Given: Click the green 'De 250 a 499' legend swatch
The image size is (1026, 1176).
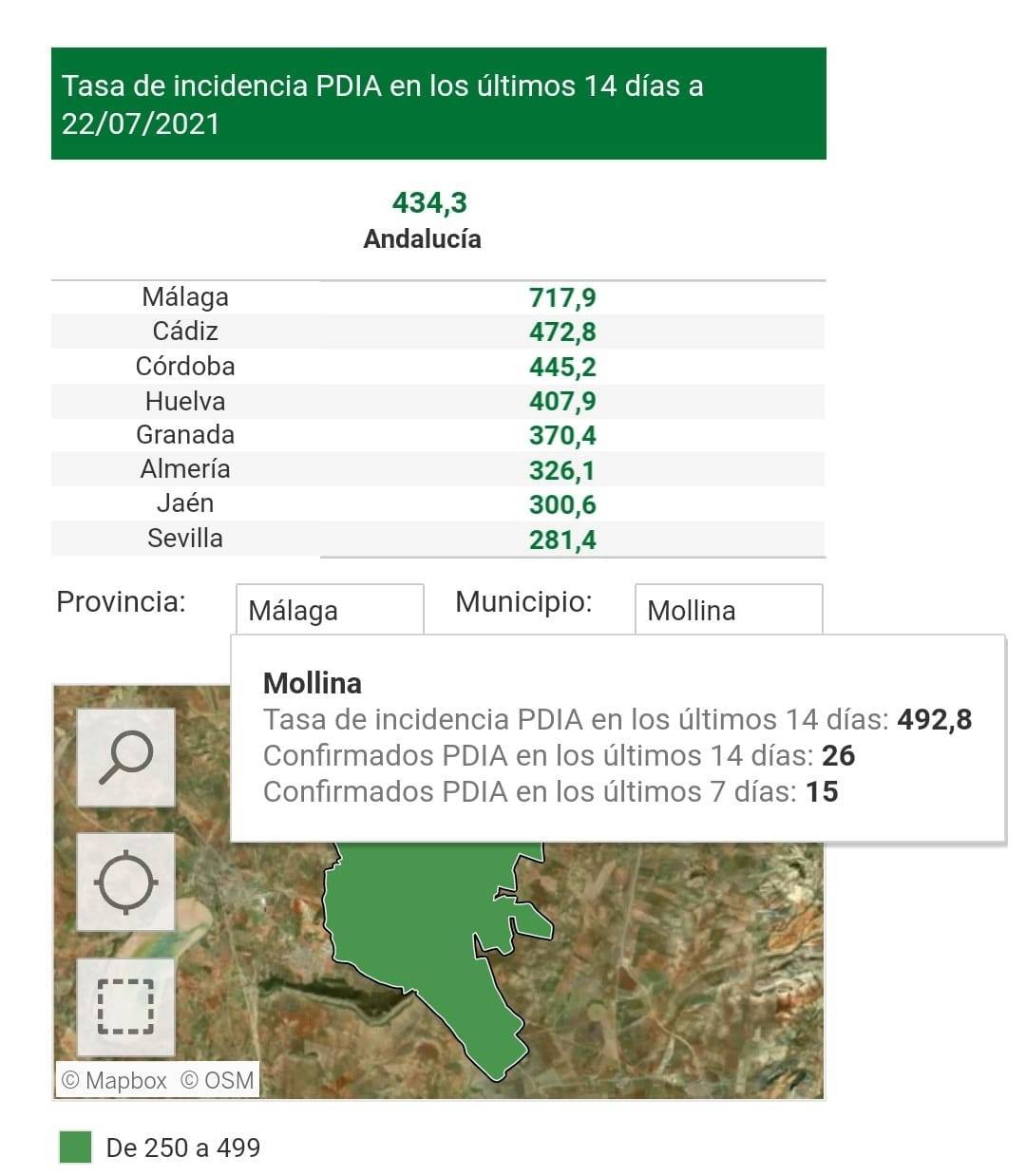Looking at the screenshot, I should pos(76,1147).
